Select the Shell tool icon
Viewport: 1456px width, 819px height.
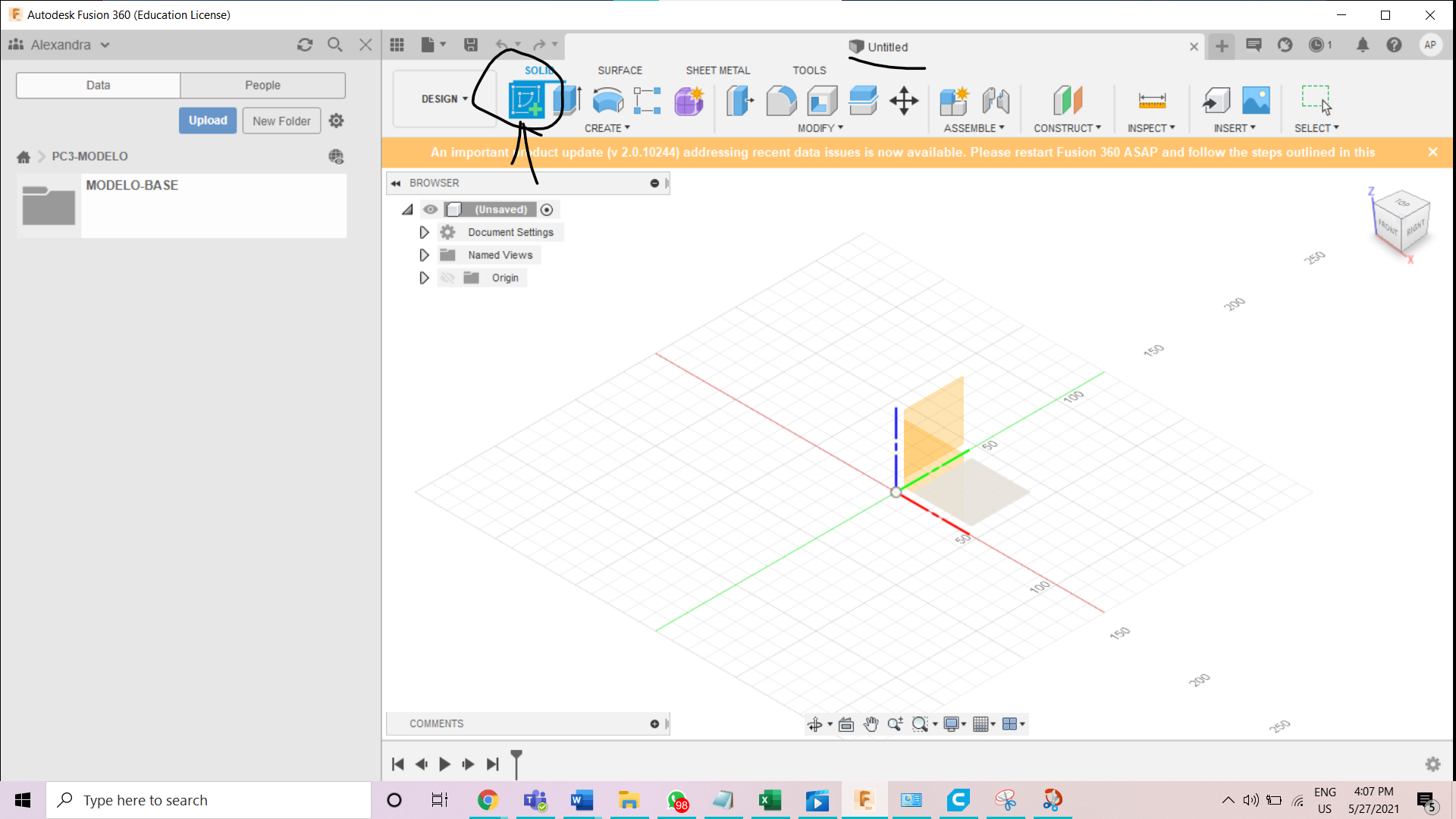pyautogui.click(x=822, y=100)
